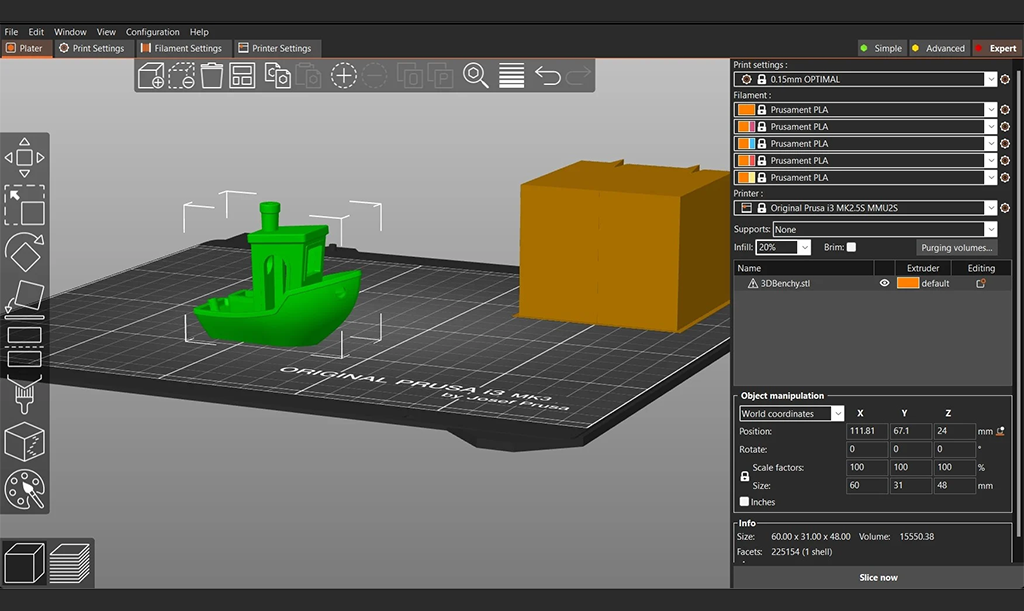Open the Search magnifier tool
This screenshot has height=611, width=1024.
pos(475,76)
